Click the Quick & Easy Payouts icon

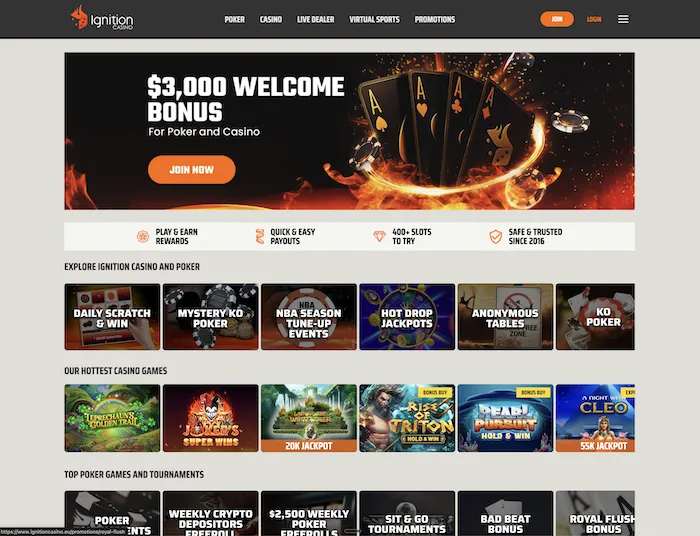point(260,236)
